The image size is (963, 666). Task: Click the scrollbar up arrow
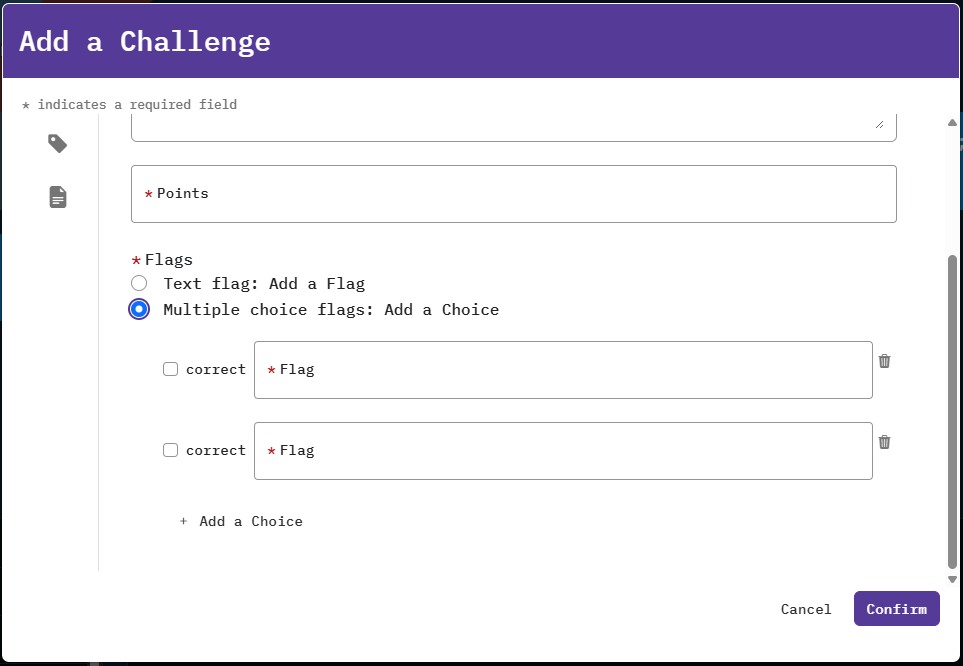click(x=952, y=122)
